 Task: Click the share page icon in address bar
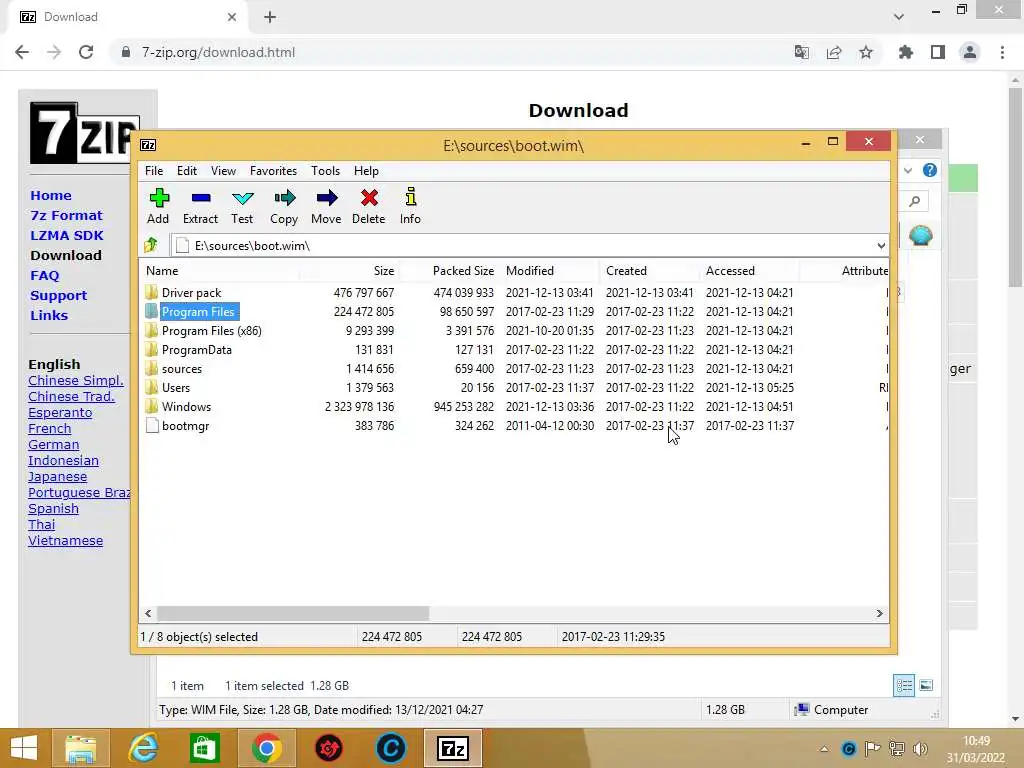click(834, 52)
